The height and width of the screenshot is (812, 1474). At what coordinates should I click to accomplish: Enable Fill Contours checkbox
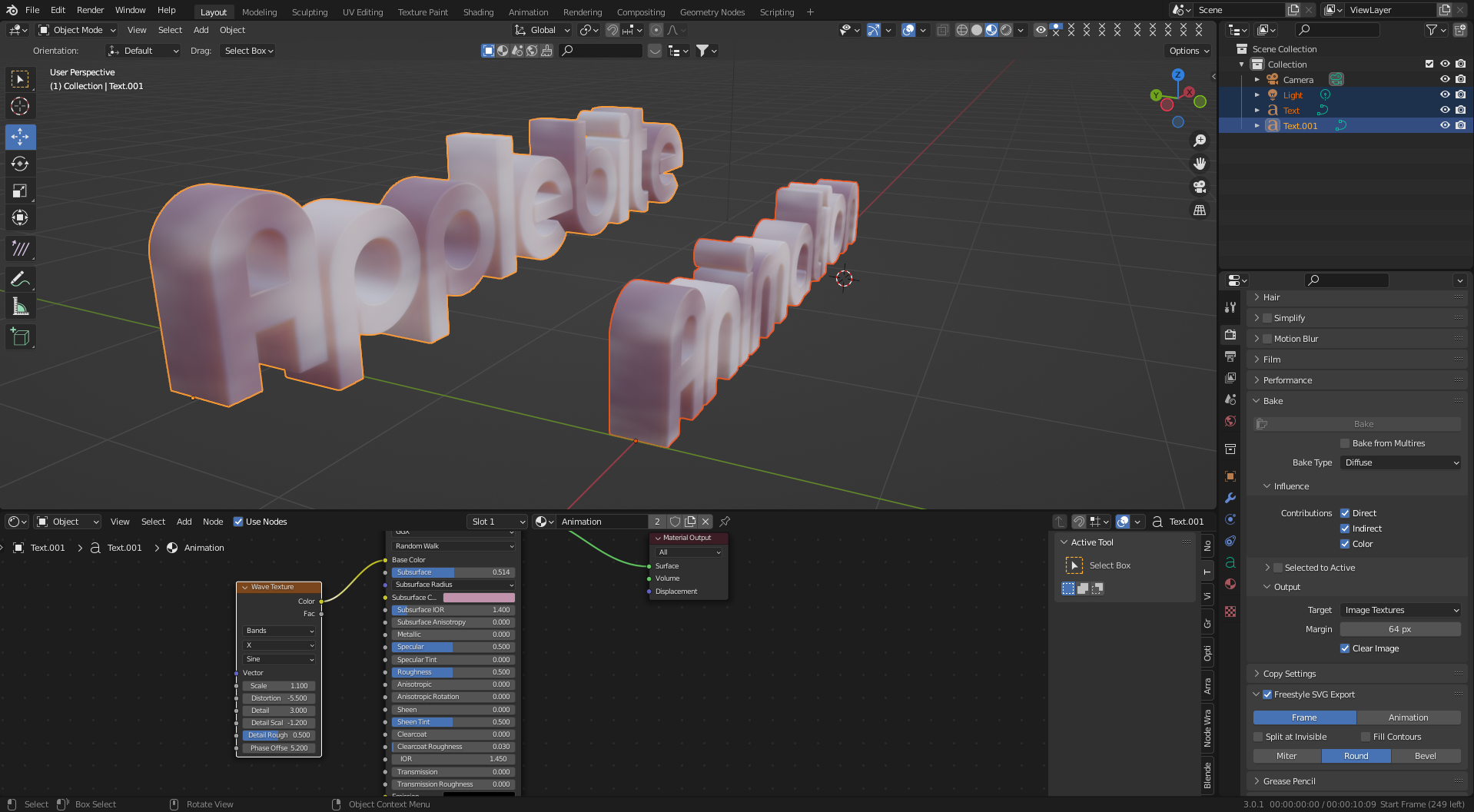[x=1366, y=737]
